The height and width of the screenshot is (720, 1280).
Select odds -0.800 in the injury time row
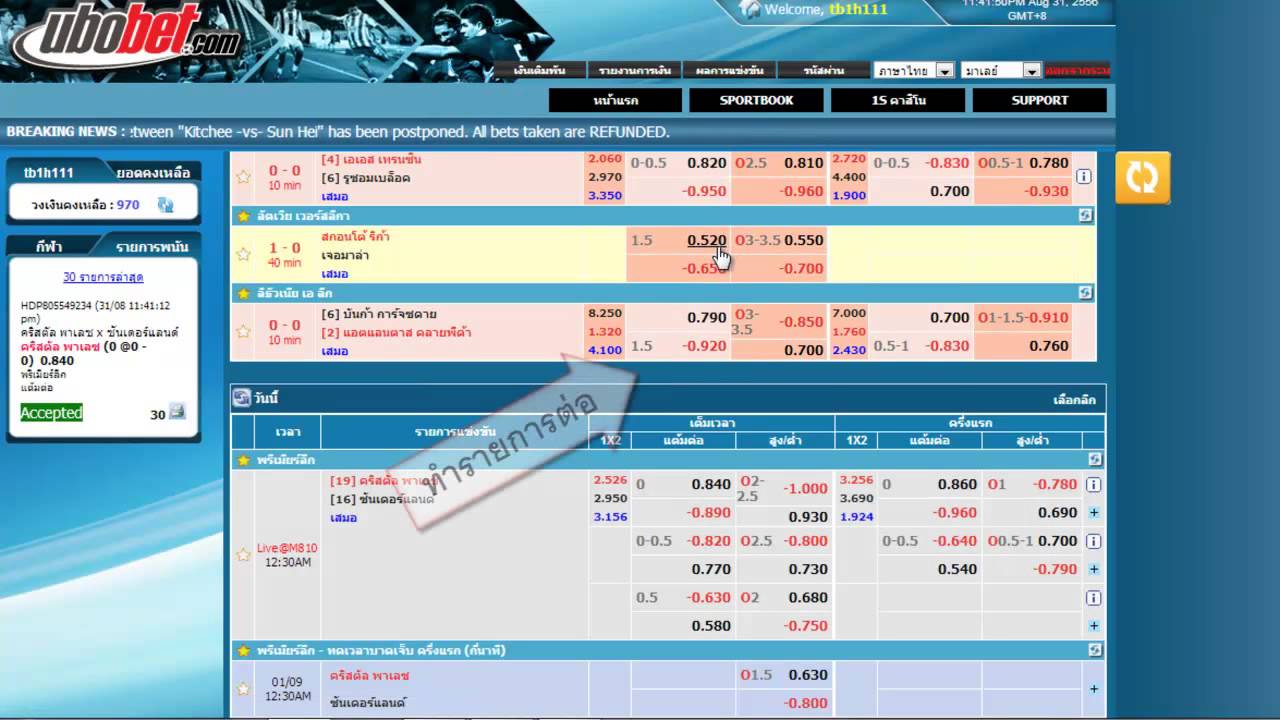point(804,703)
